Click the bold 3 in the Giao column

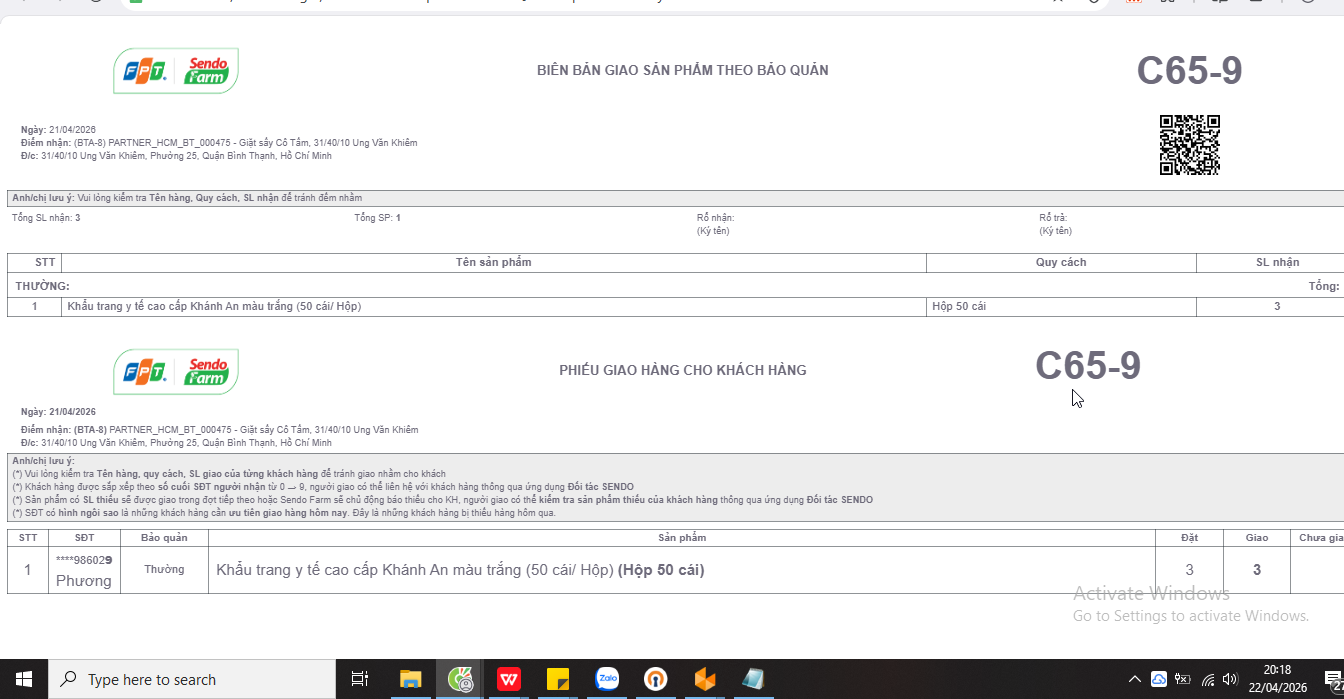pyautogui.click(x=1257, y=570)
